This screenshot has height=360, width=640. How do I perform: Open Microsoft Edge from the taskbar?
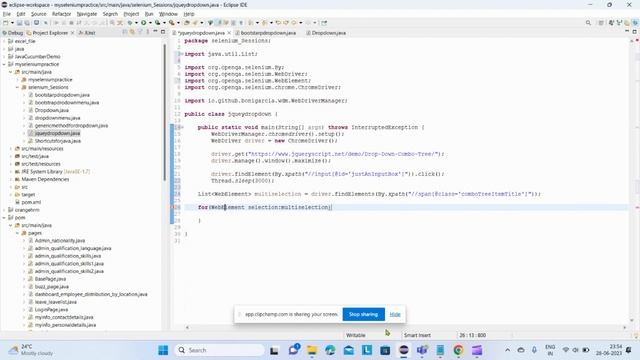point(330,350)
